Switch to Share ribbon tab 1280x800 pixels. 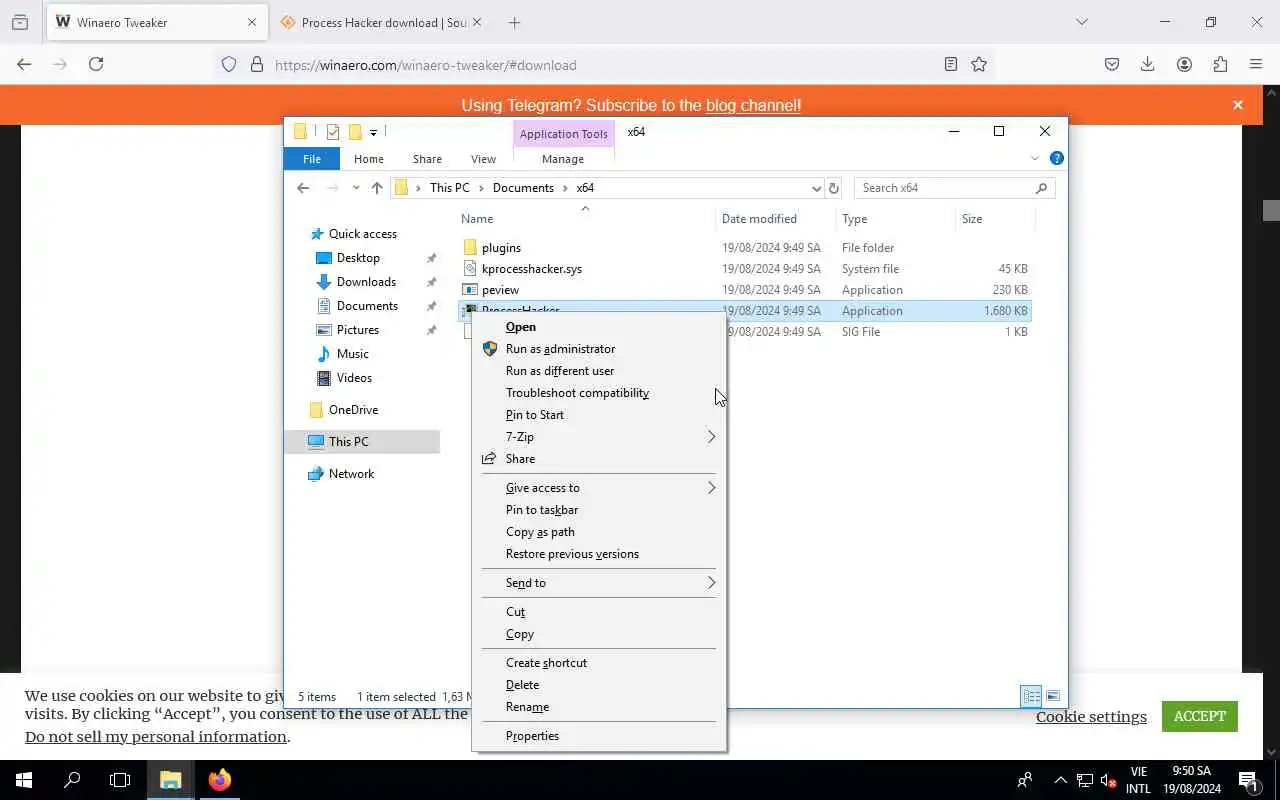click(427, 159)
